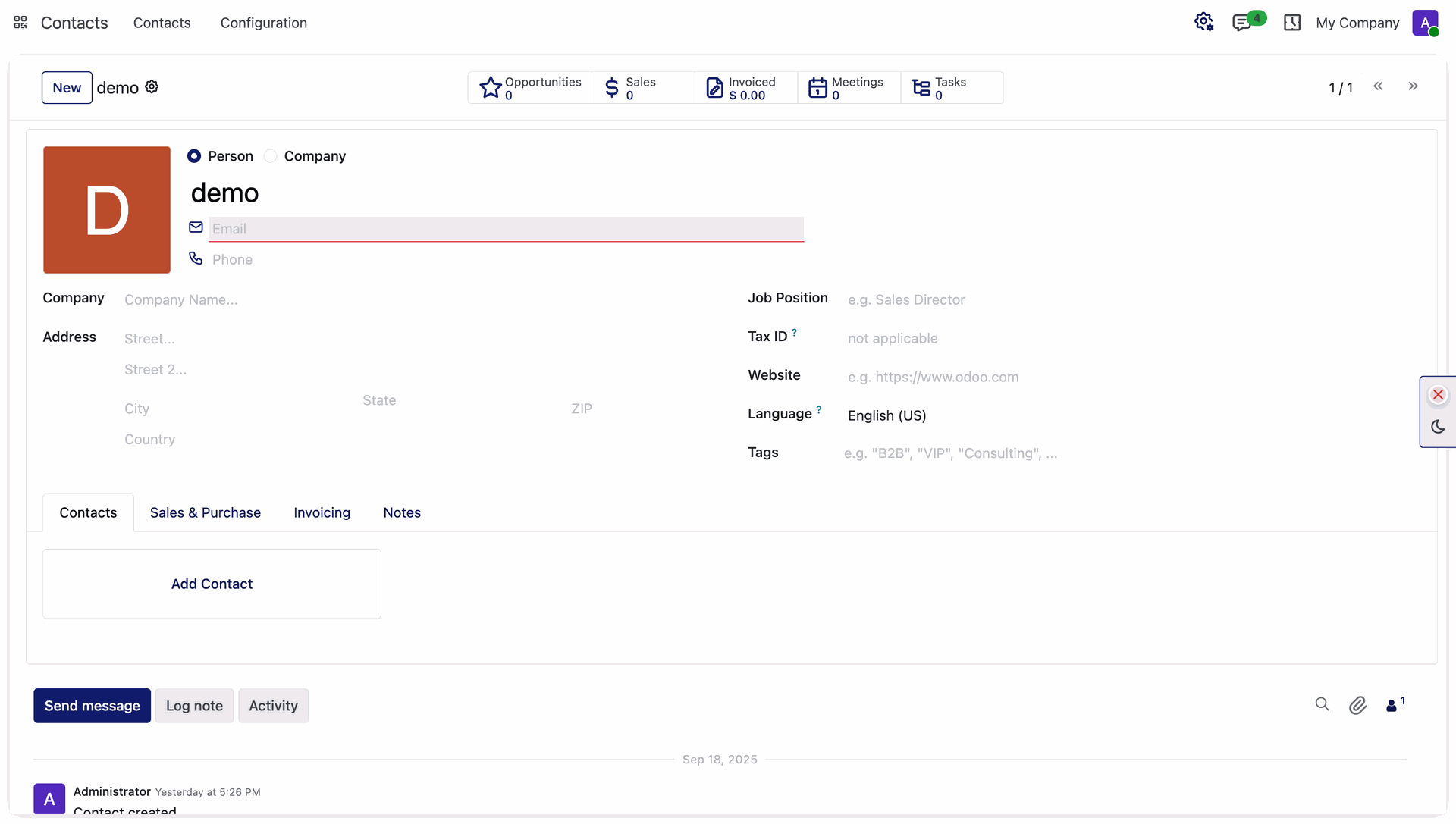
Task: Open the Language English (US) dropdown
Action: 1130,415
